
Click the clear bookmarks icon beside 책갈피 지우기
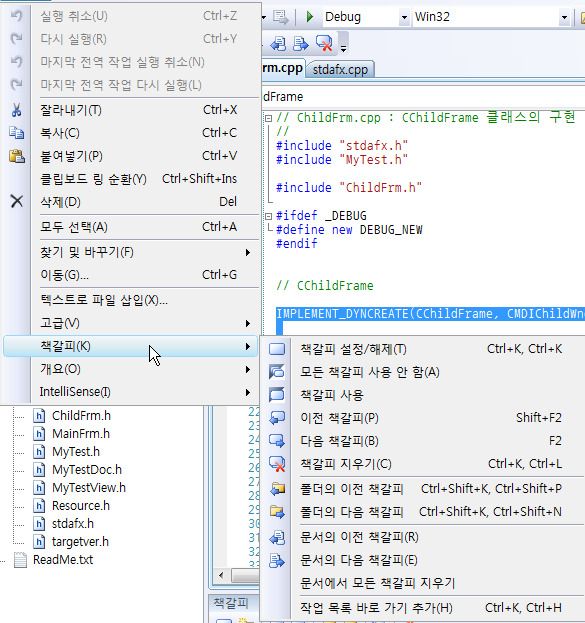tap(277, 464)
